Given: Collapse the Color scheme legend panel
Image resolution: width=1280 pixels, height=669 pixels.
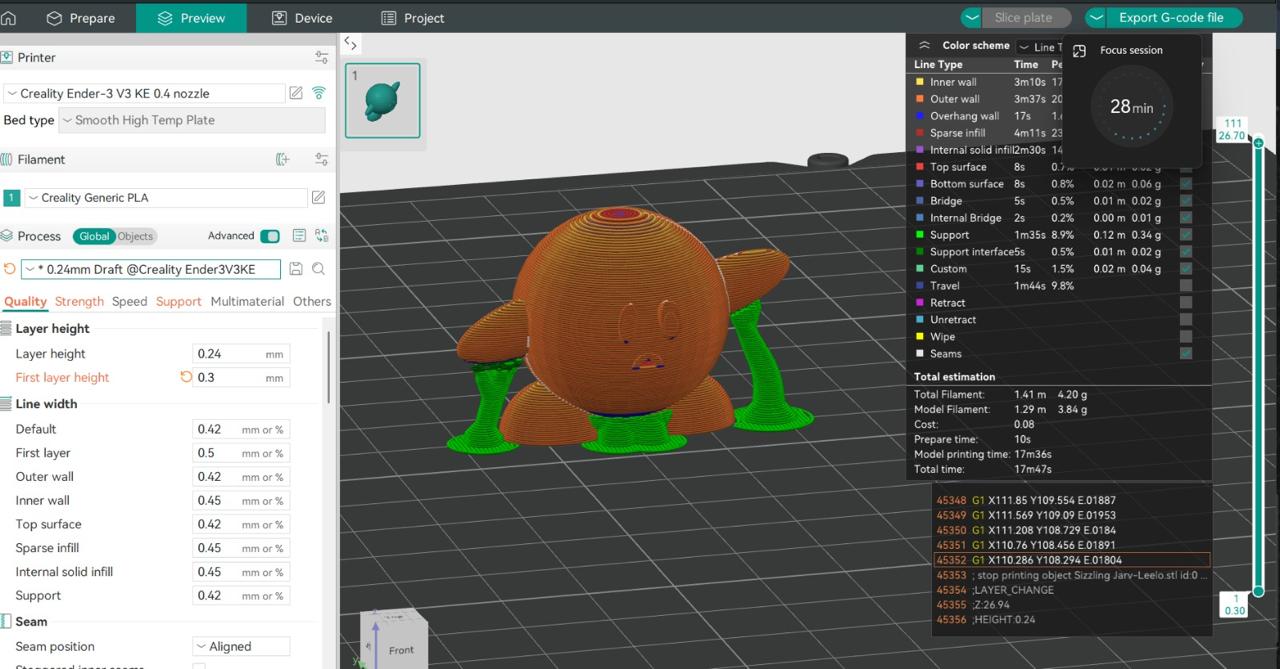Looking at the screenshot, I should coord(924,46).
